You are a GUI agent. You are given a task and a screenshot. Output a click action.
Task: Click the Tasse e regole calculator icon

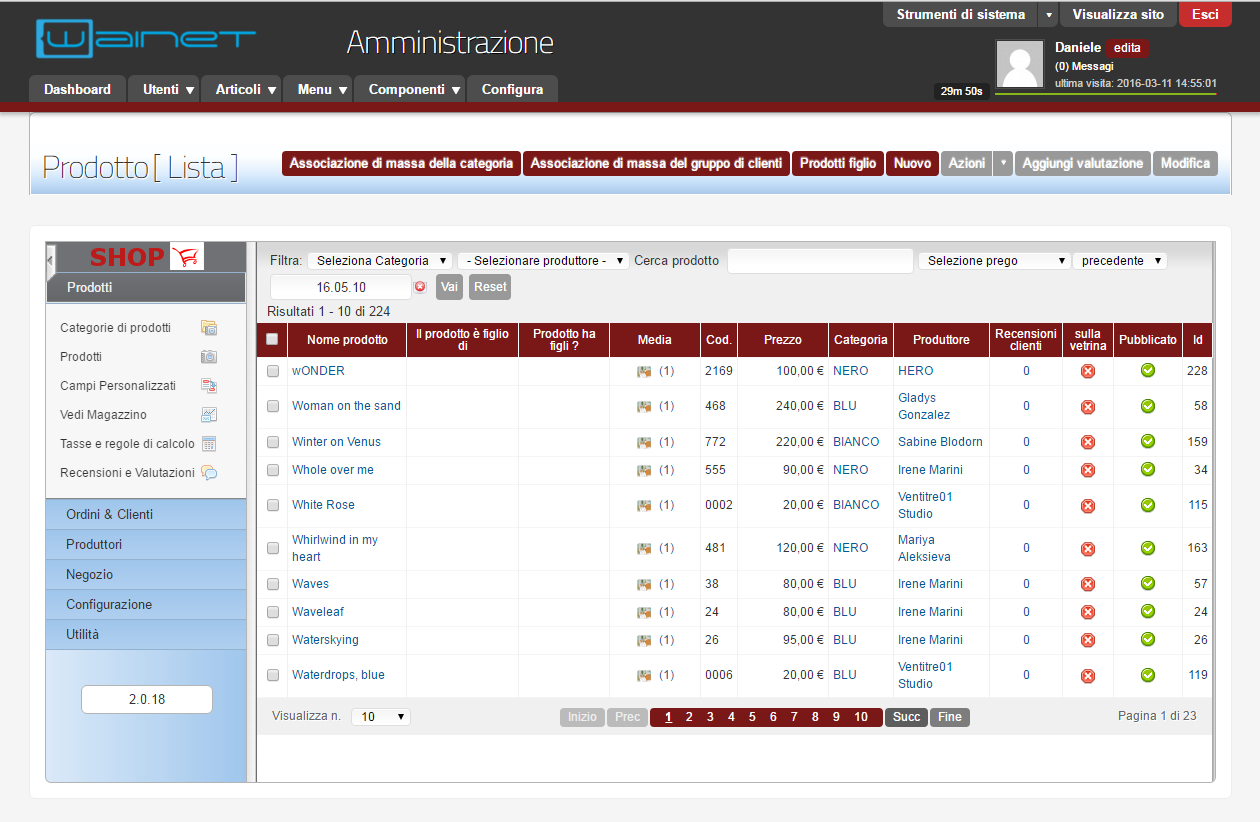tap(209, 444)
